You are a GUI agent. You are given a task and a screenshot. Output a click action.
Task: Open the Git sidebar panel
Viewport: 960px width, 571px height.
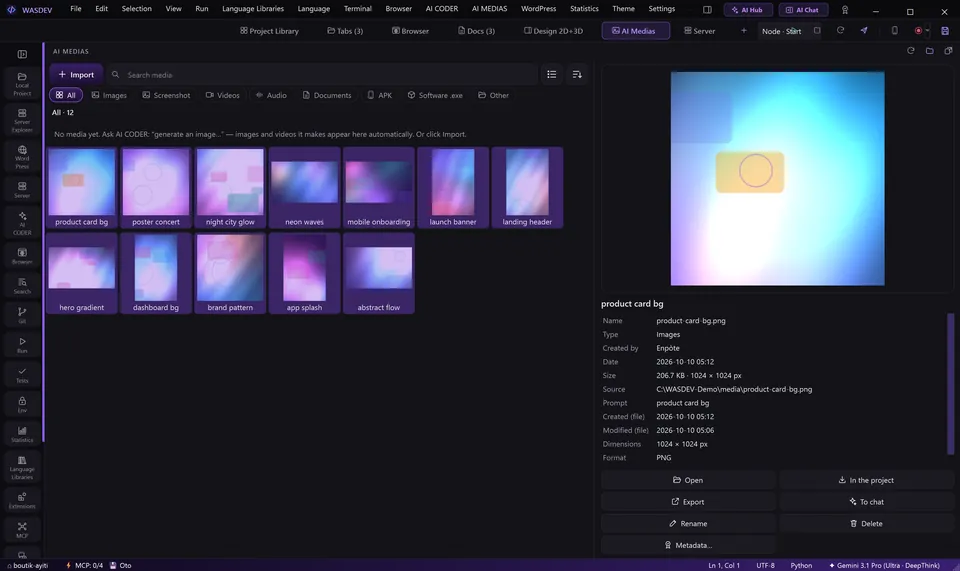[x=22, y=315]
